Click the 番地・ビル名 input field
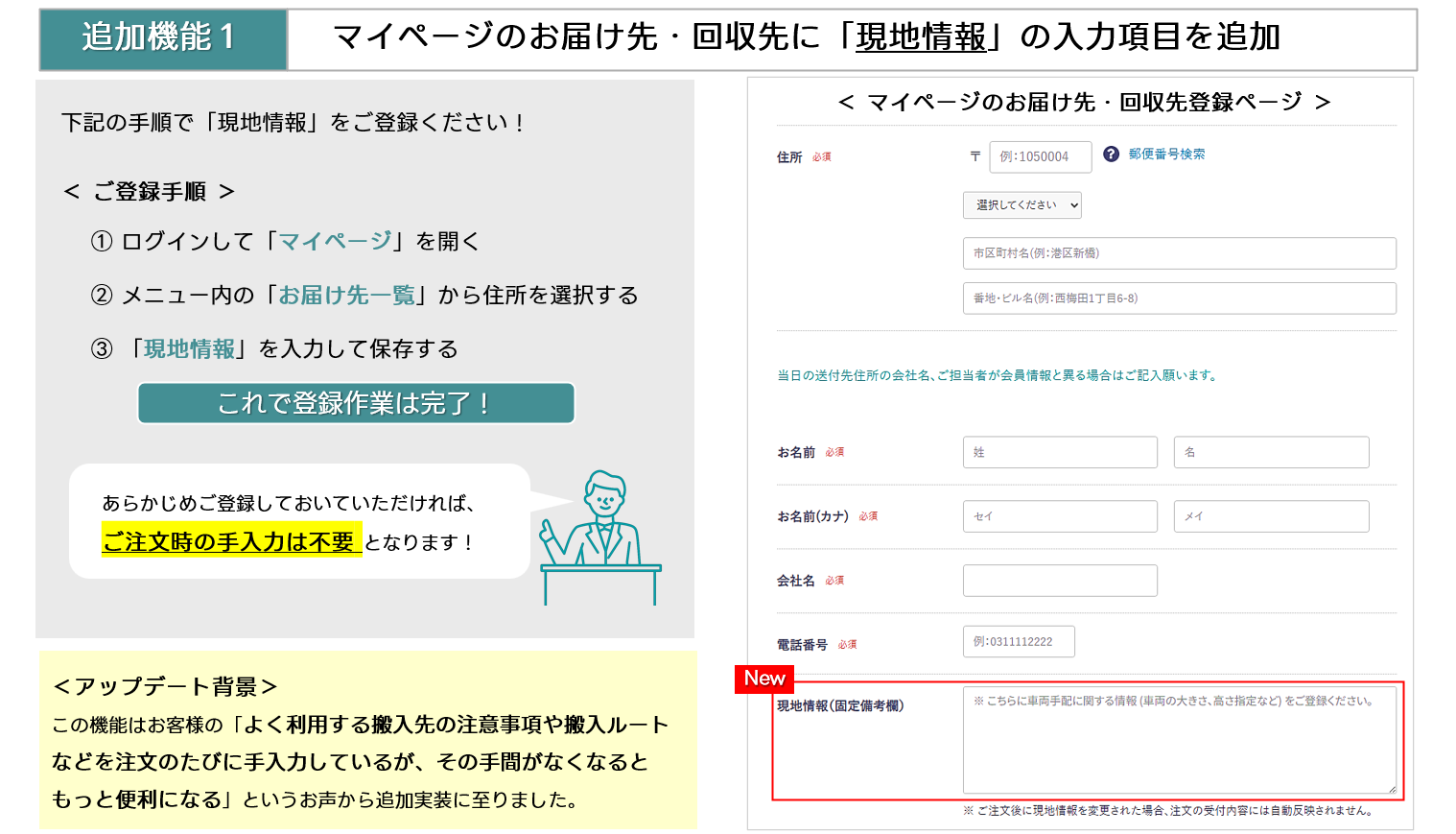The width and height of the screenshot is (1456, 834). pyautogui.click(x=1178, y=298)
